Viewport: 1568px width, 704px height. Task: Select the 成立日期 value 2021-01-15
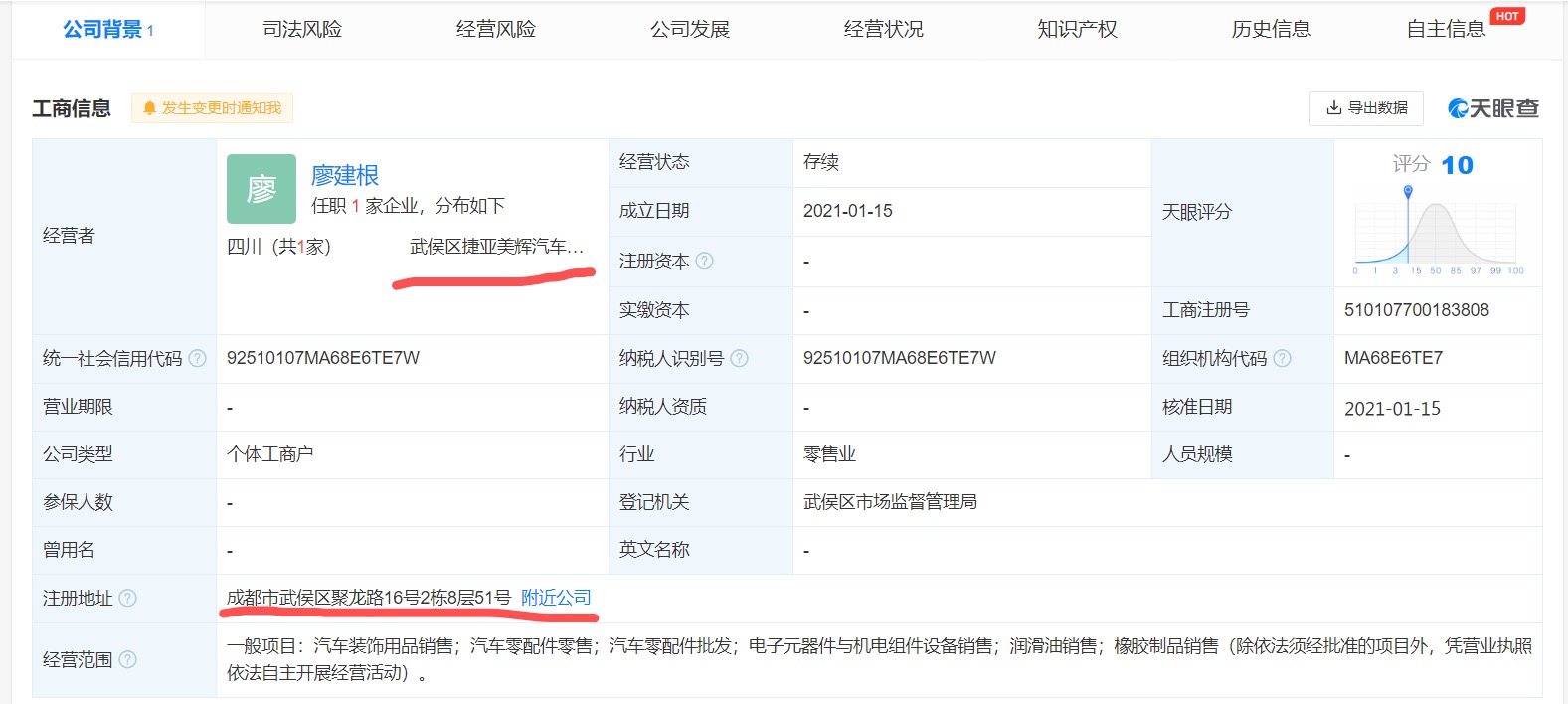pos(848,211)
